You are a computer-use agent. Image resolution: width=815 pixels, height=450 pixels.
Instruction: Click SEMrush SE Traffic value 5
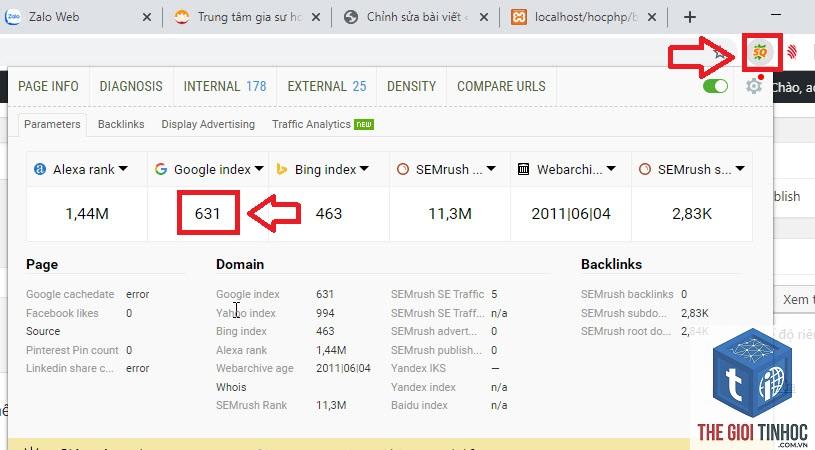494,294
